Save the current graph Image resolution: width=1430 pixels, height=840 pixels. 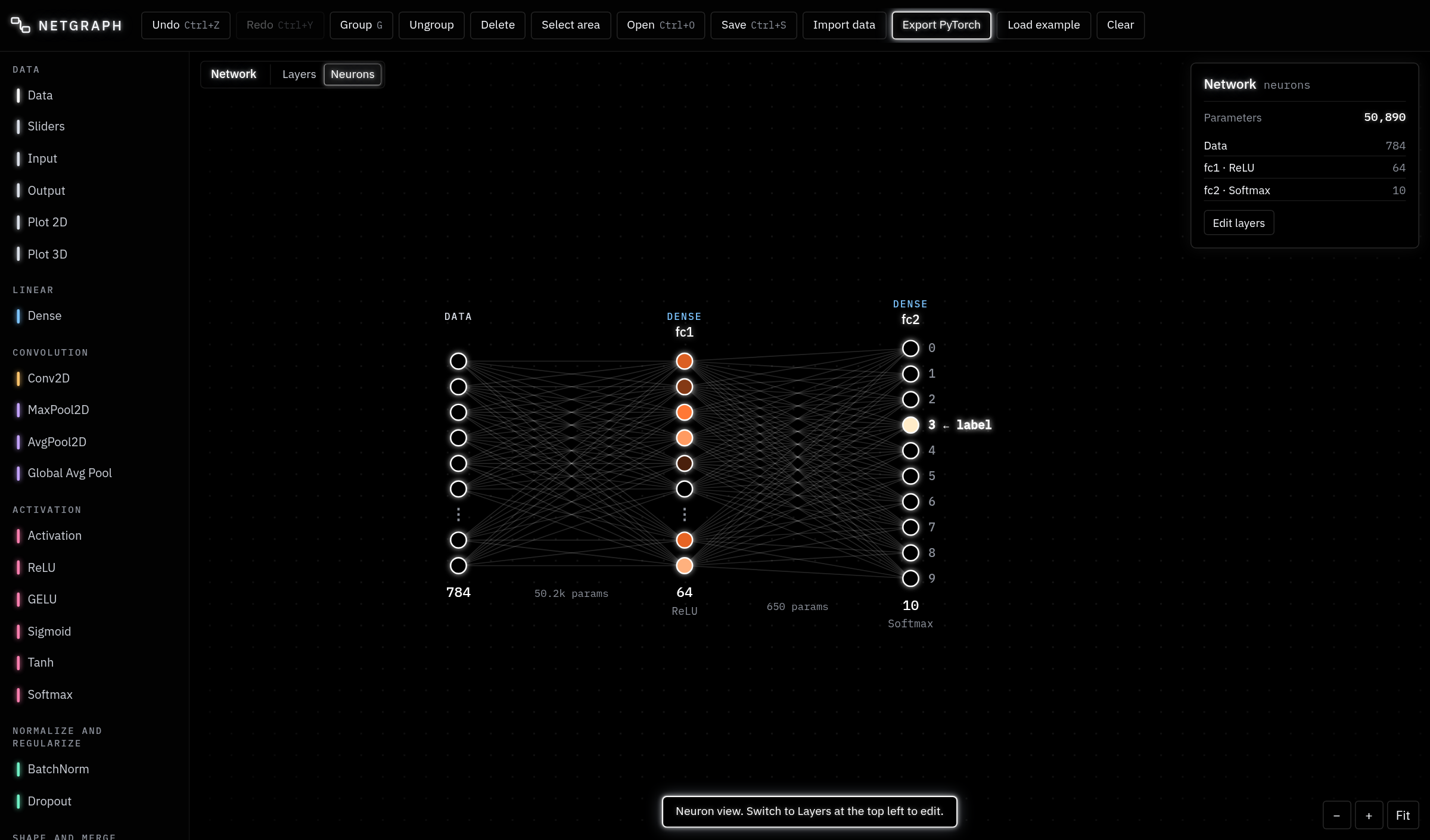click(754, 25)
